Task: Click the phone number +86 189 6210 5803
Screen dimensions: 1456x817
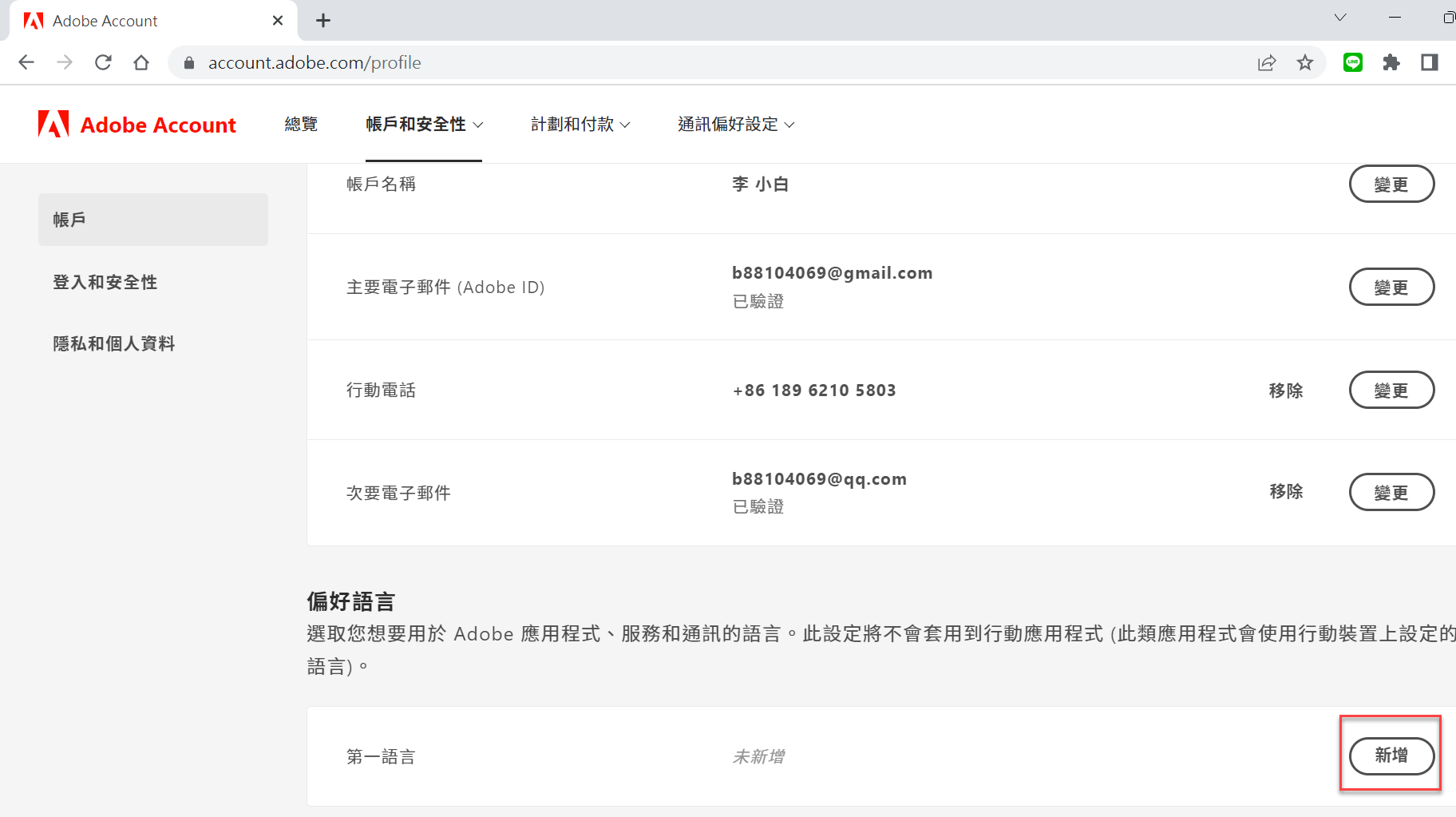Action: point(814,391)
